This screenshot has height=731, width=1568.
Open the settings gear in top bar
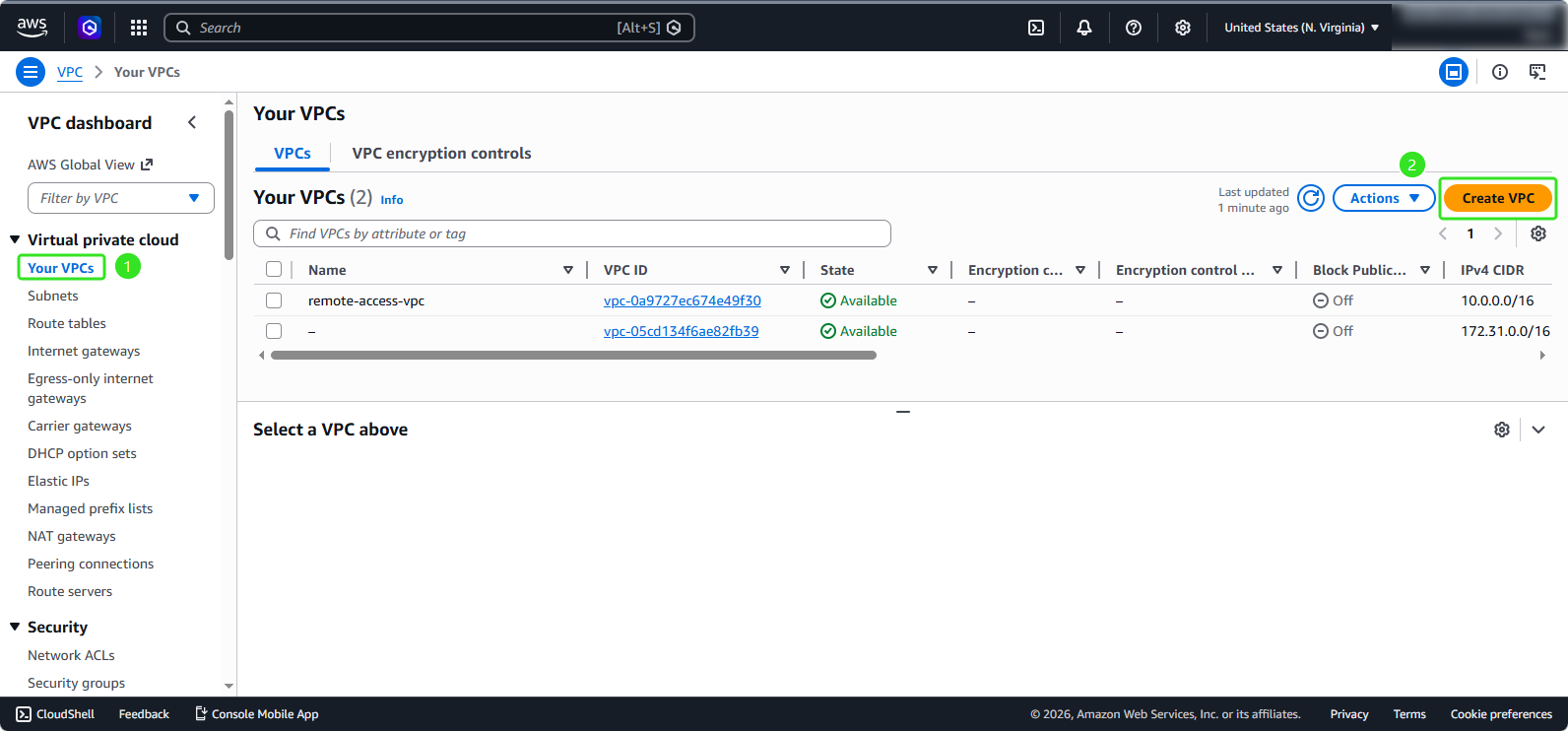[1183, 28]
